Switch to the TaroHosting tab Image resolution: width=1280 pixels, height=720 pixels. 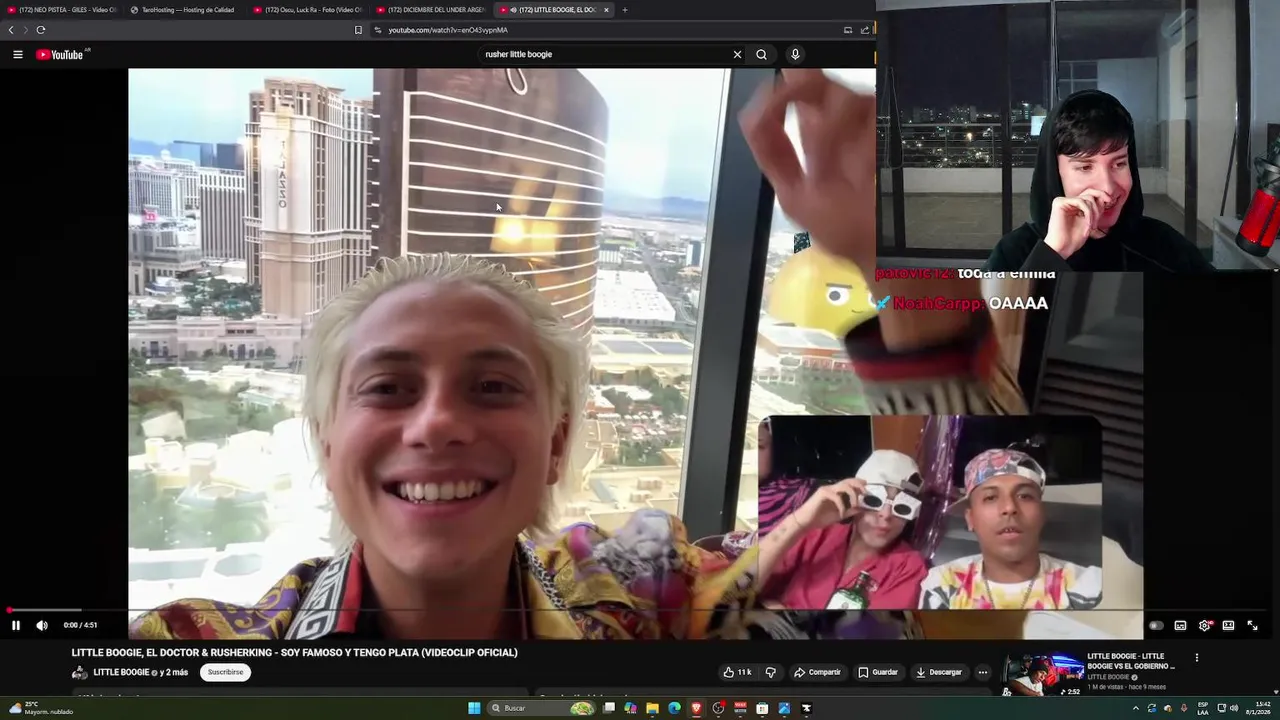tap(184, 10)
